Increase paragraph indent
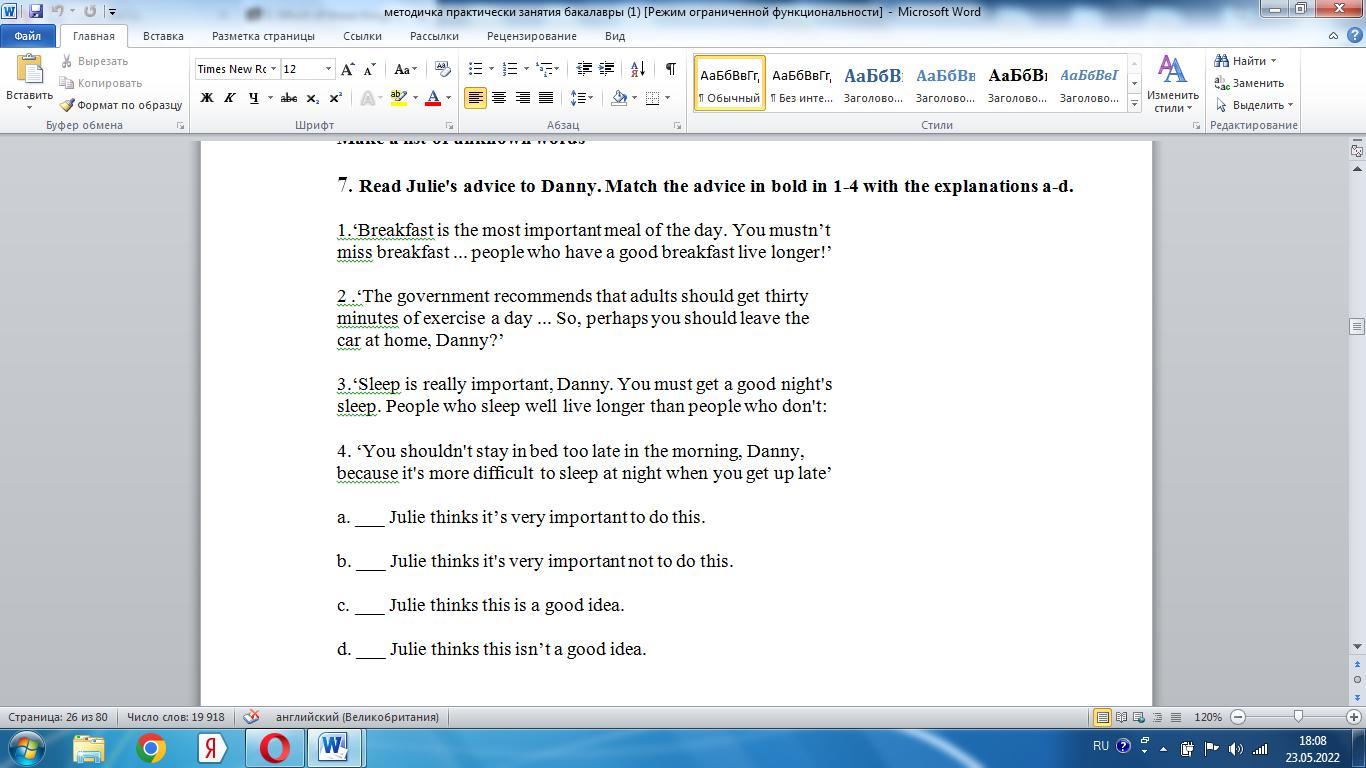 pyautogui.click(x=606, y=69)
